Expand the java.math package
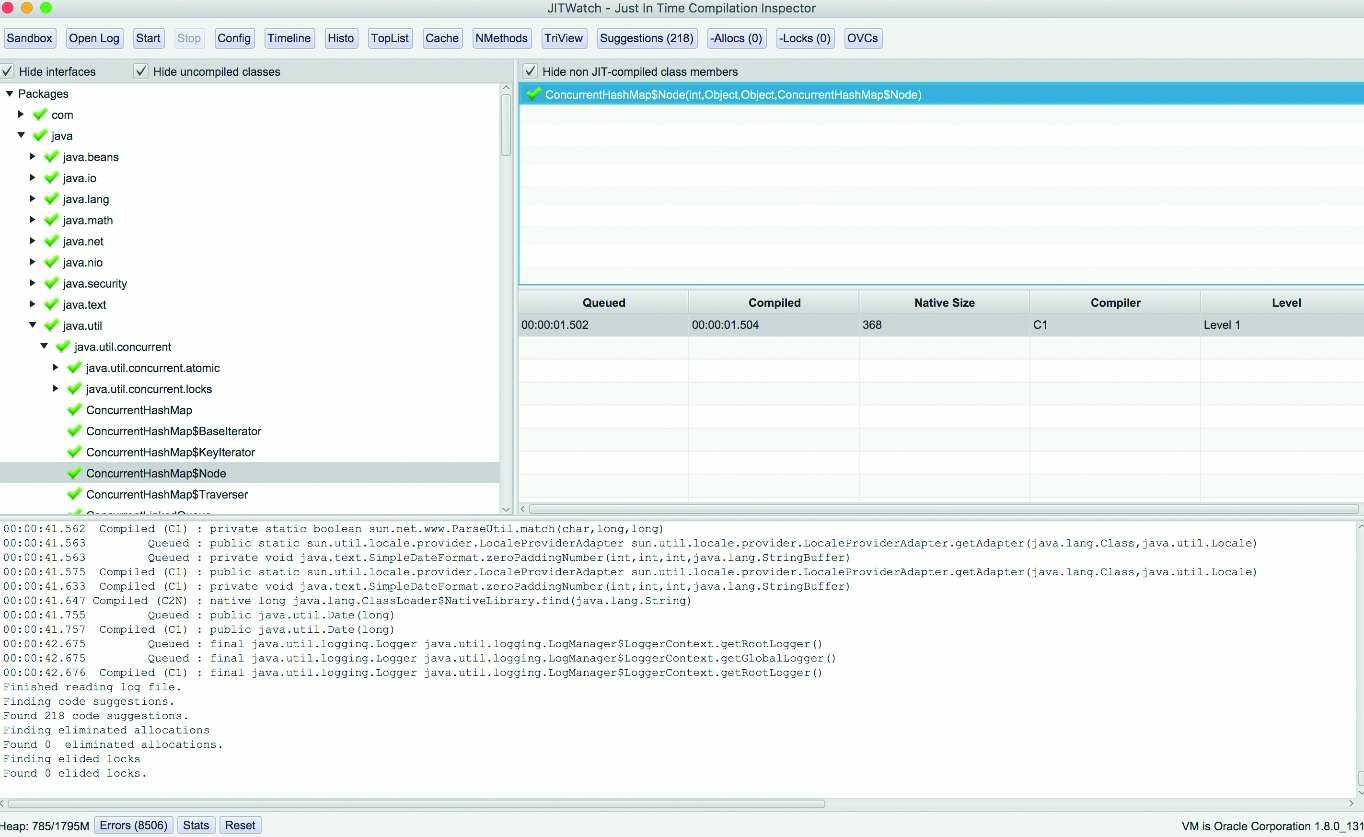 tap(33, 219)
